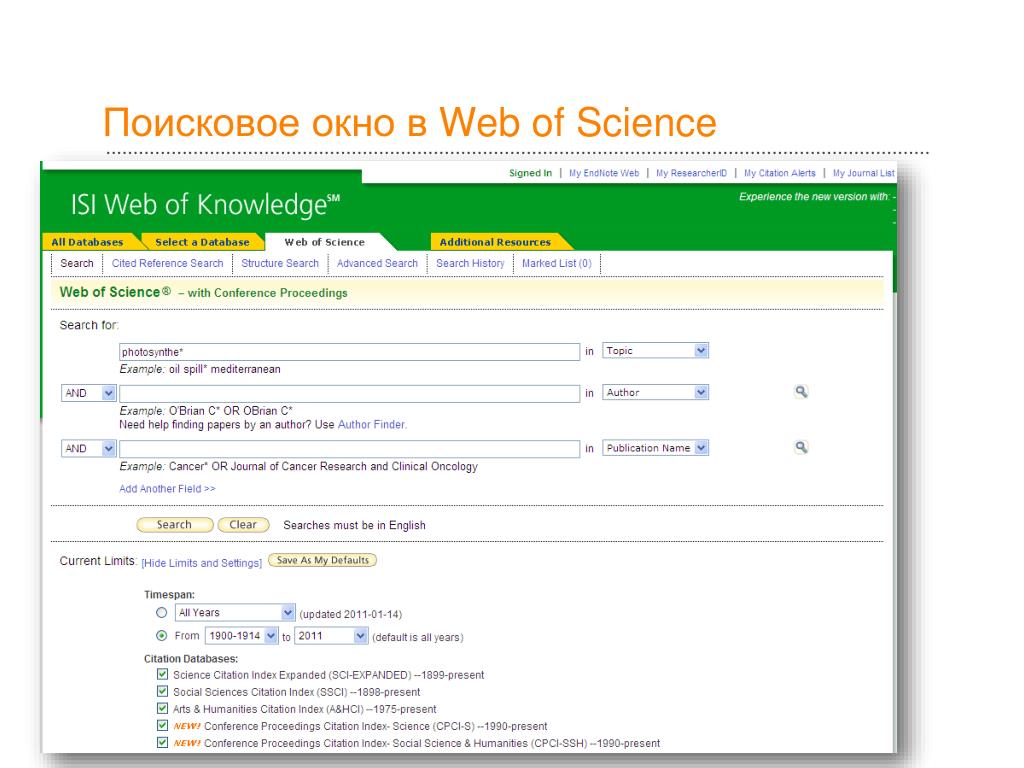The width and height of the screenshot is (1024, 768).
Task: Toggle the CPCI-S Conference Proceedings checkbox
Action: tap(162, 725)
